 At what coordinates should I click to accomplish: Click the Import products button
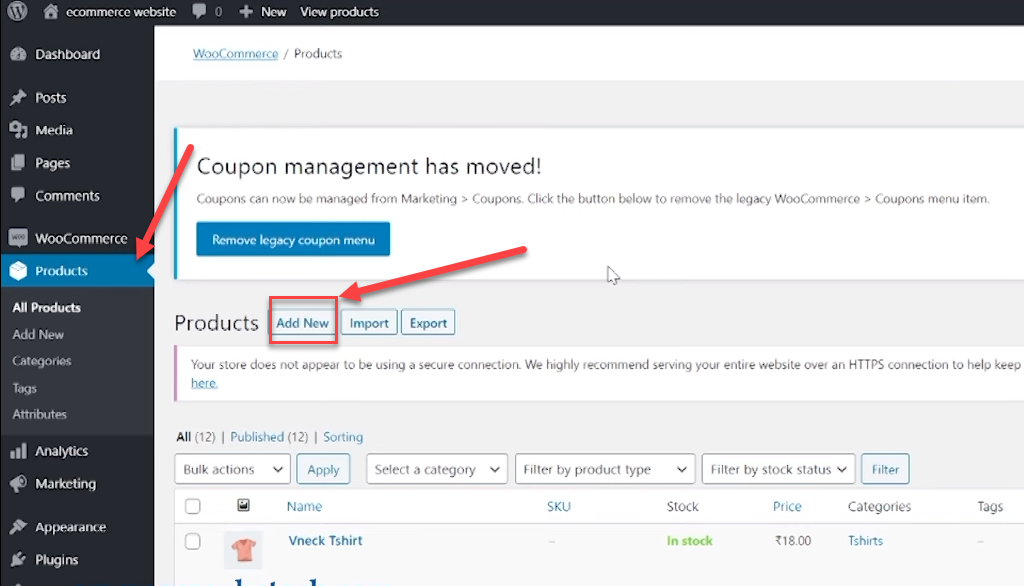369,323
